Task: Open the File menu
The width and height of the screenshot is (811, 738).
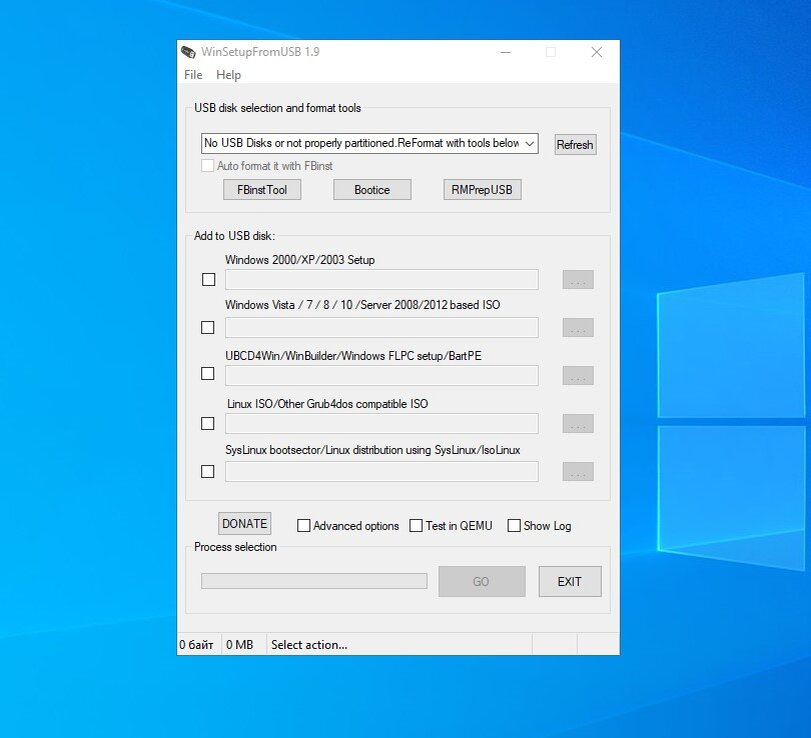Action: click(x=193, y=75)
